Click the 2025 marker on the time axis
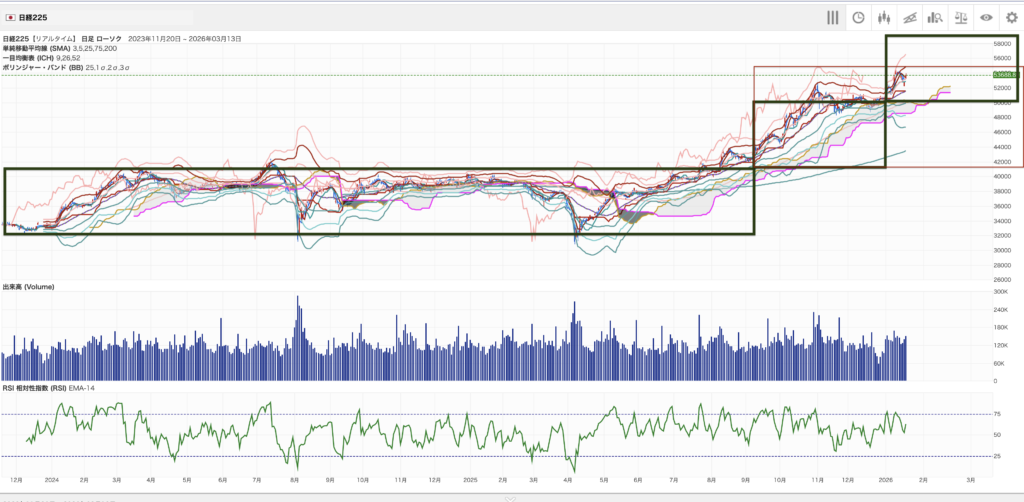The width and height of the screenshot is (1024, 502). pos(469,479)
